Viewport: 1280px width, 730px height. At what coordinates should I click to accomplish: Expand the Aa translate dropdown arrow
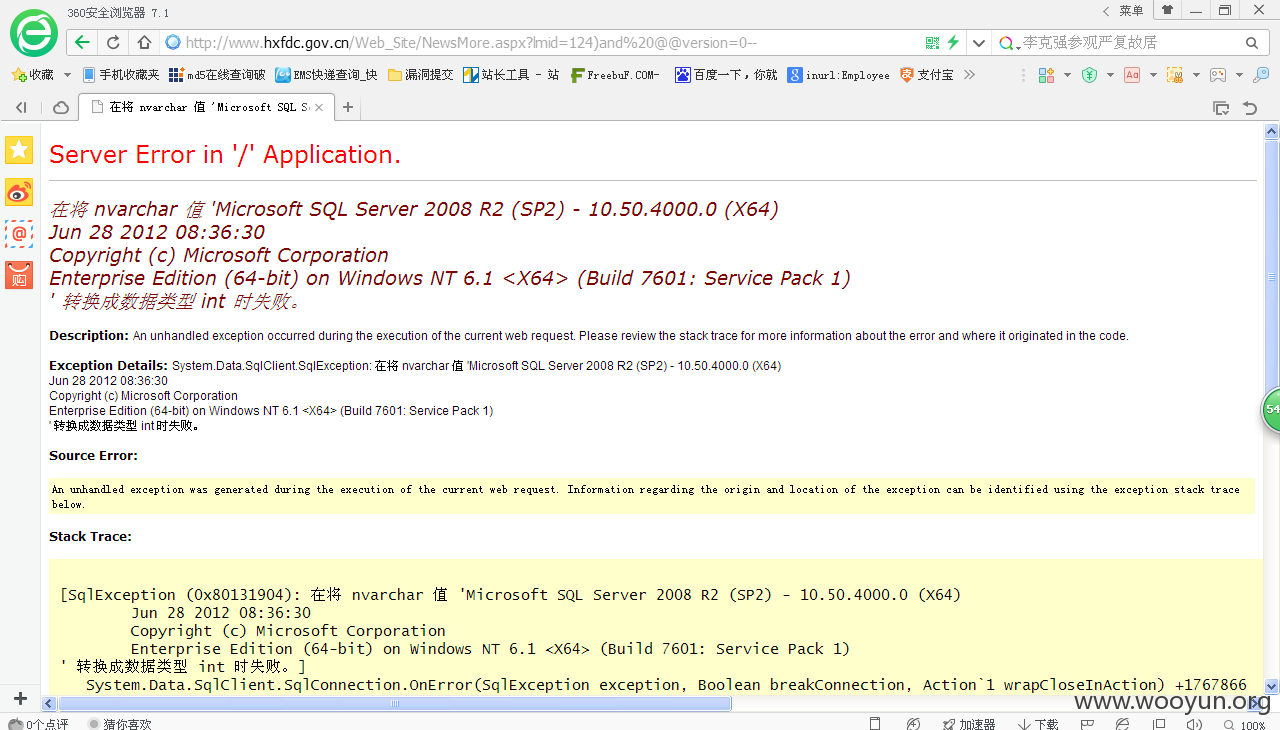click(1153, 75)
